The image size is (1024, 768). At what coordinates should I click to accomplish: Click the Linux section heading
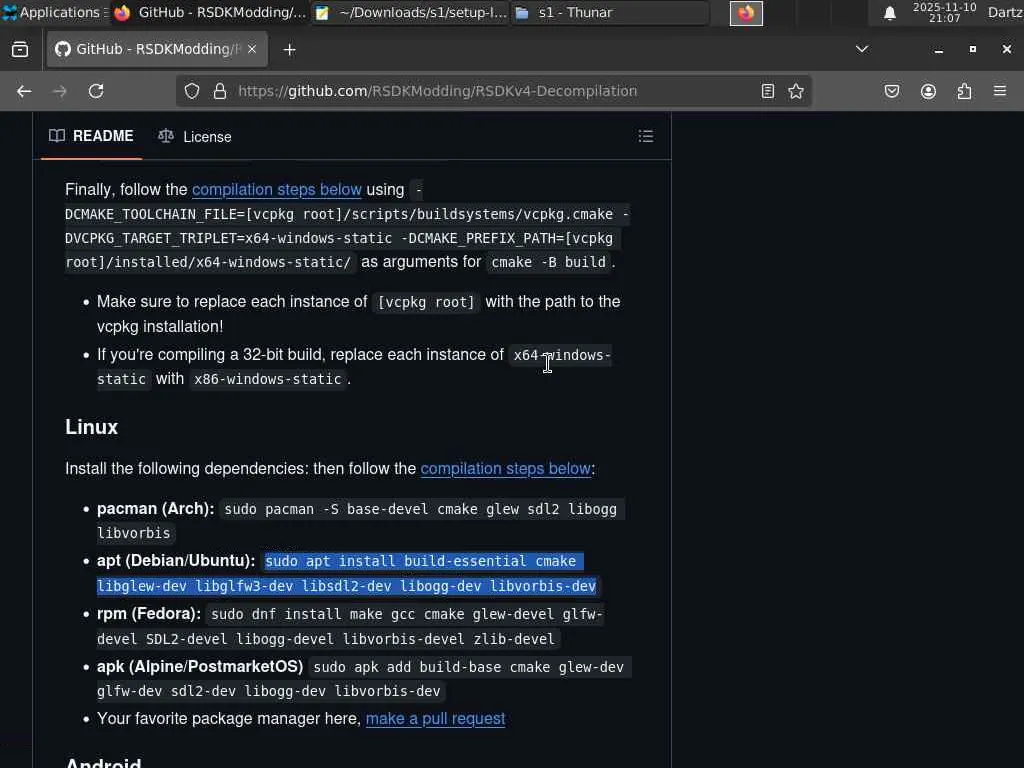tap(91, 427)
